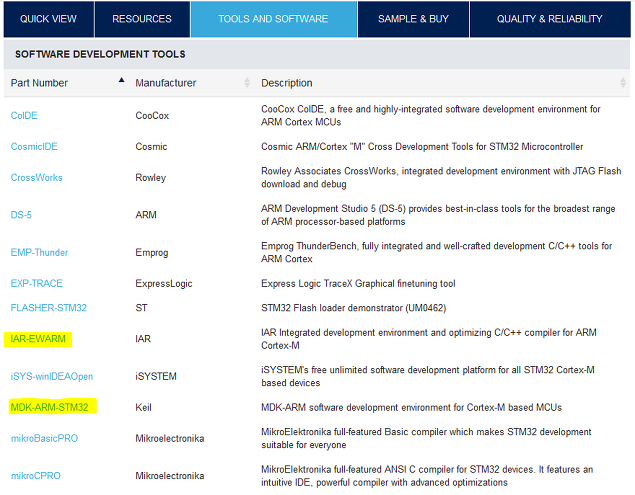Open the EXP-TRACE link

36,283
